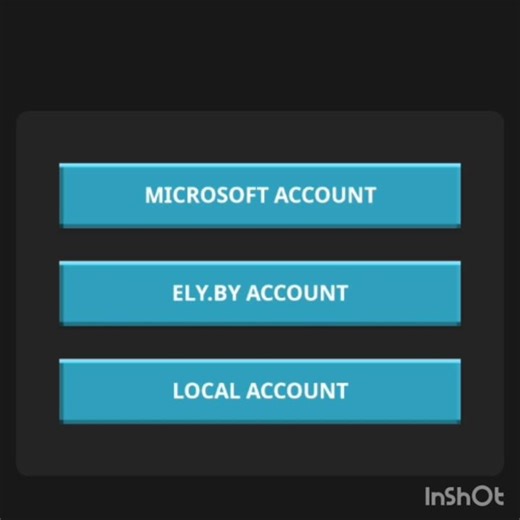The image size is (520, 520).
Task: Open the Microsoft login option
Action: tap(260, 196)
